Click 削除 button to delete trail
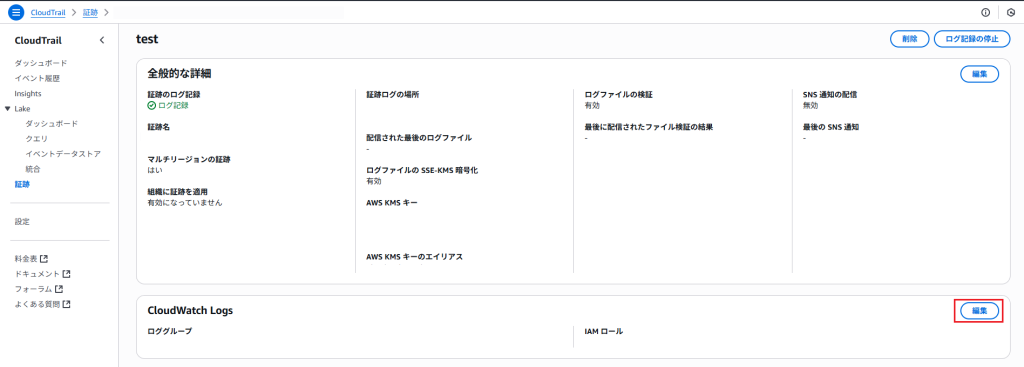1024x367 pixels. click(910, 39)
